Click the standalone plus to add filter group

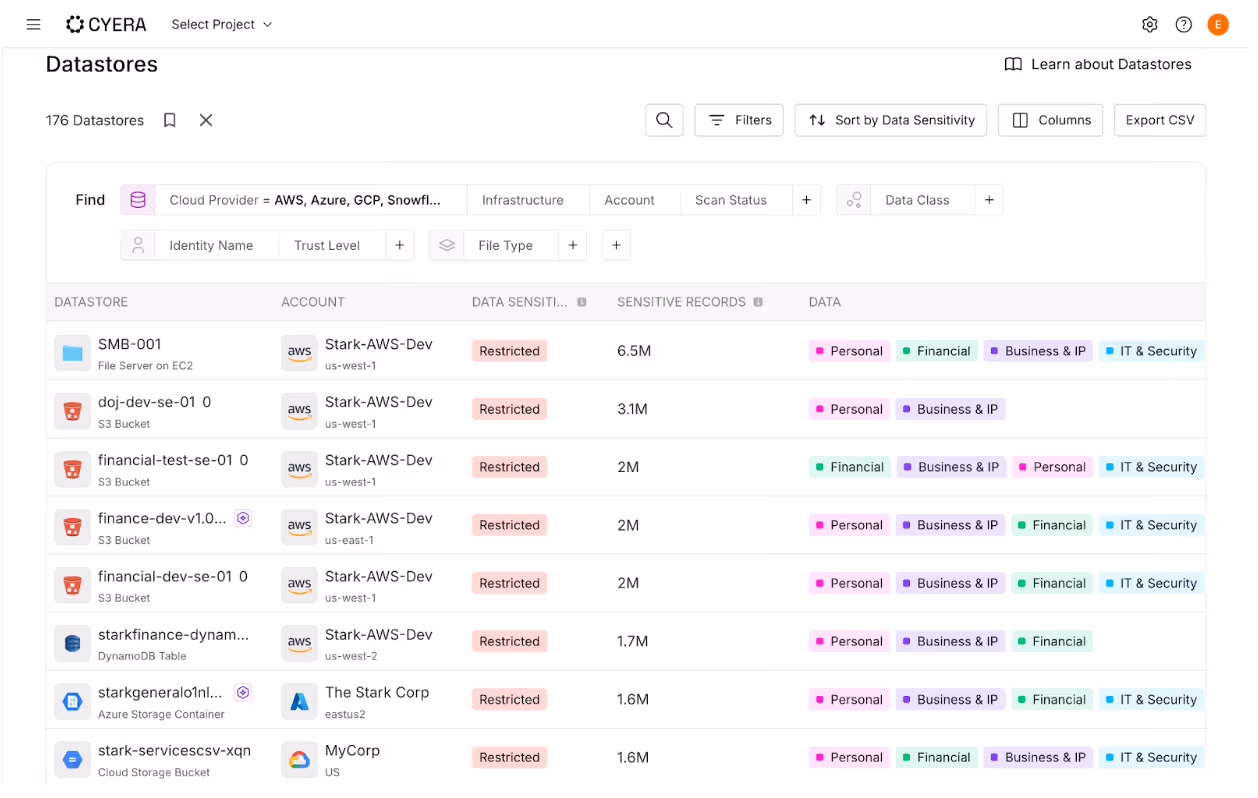point(616,245)
